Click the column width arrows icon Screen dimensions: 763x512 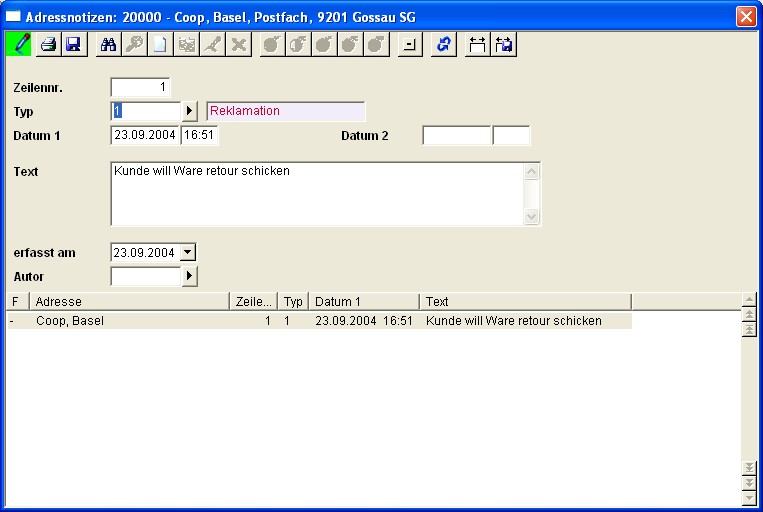(477, 44)
